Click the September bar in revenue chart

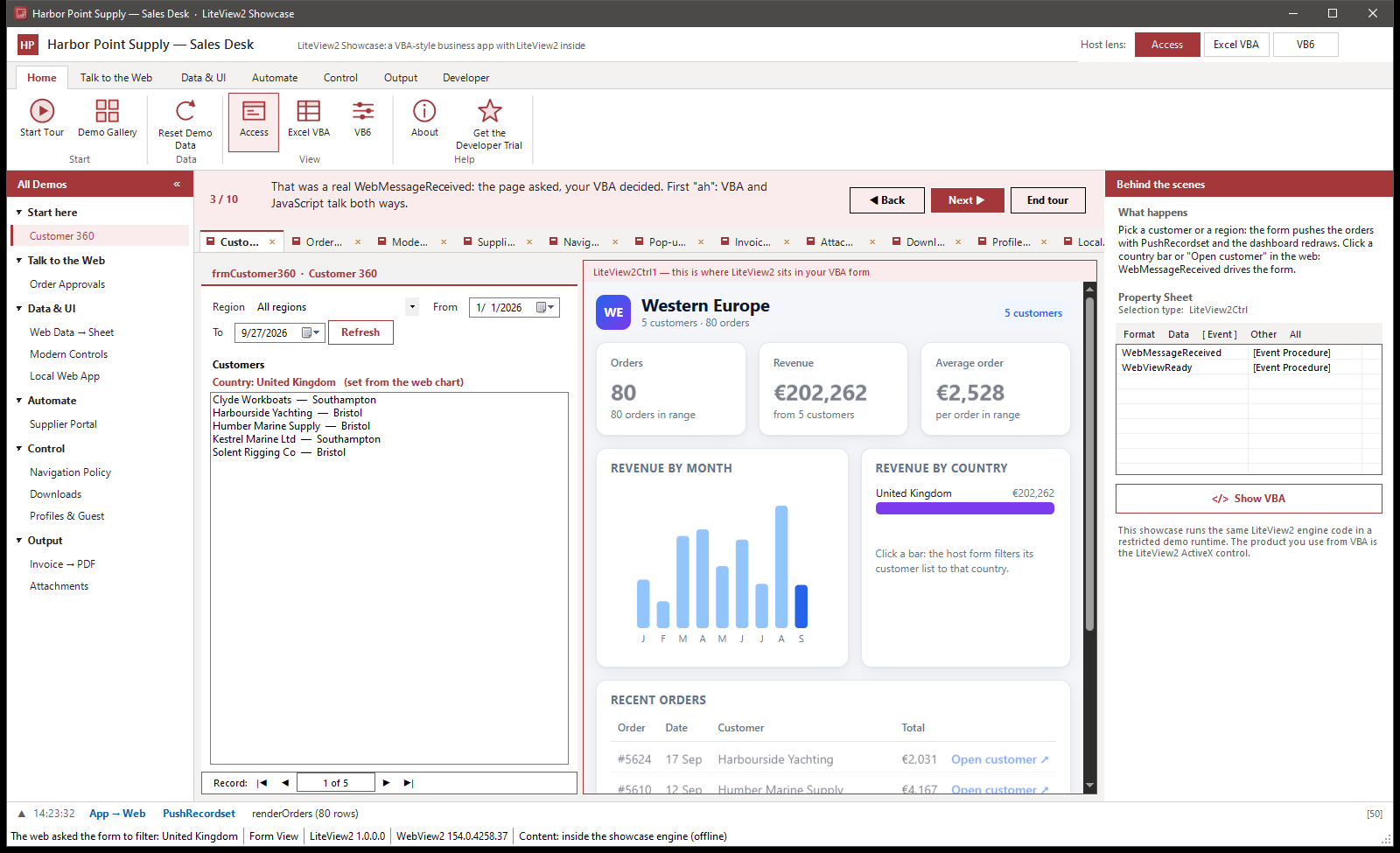pos(801,606)
